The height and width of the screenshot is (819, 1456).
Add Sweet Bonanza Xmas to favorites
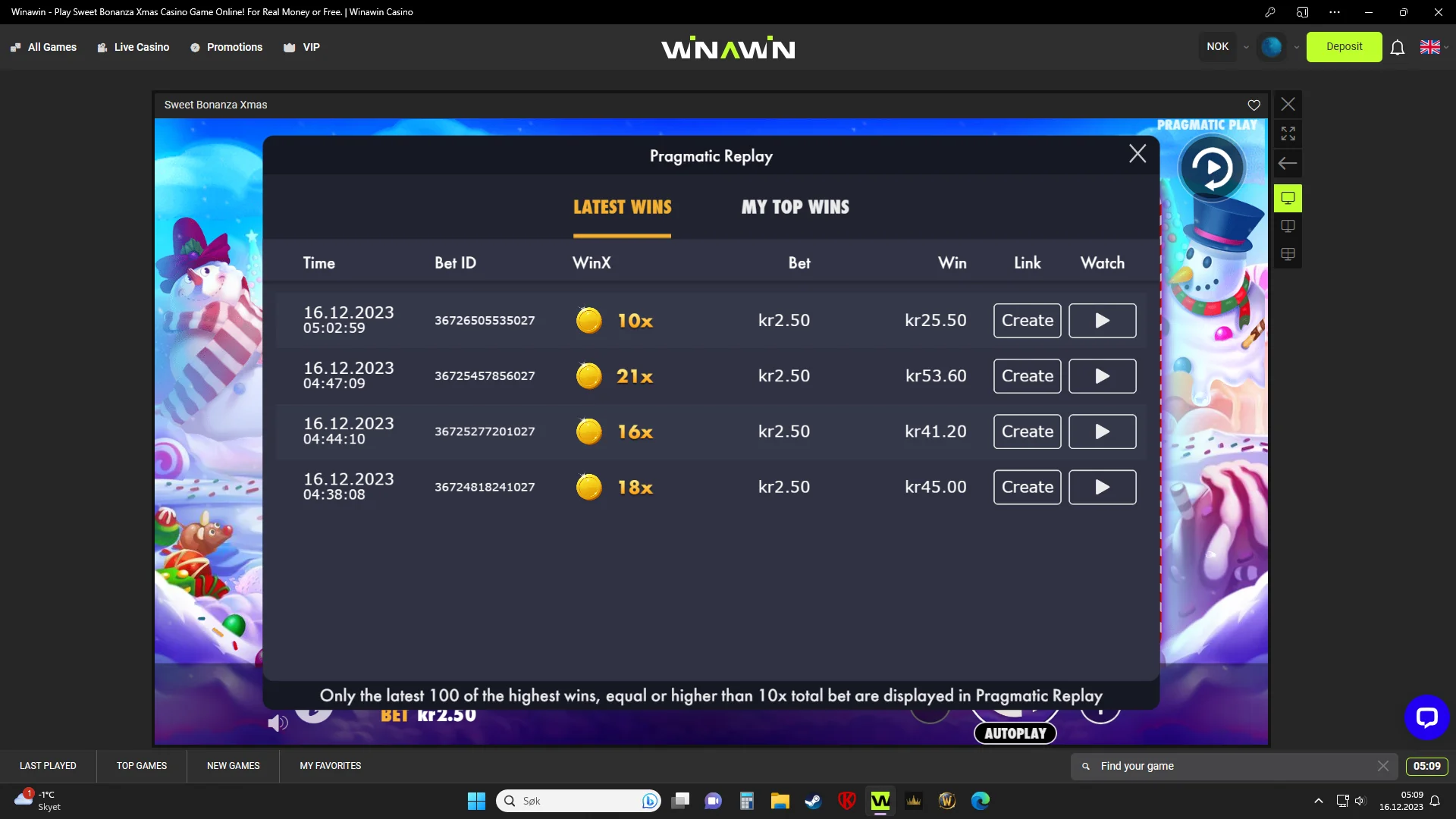click(1254, 105)
